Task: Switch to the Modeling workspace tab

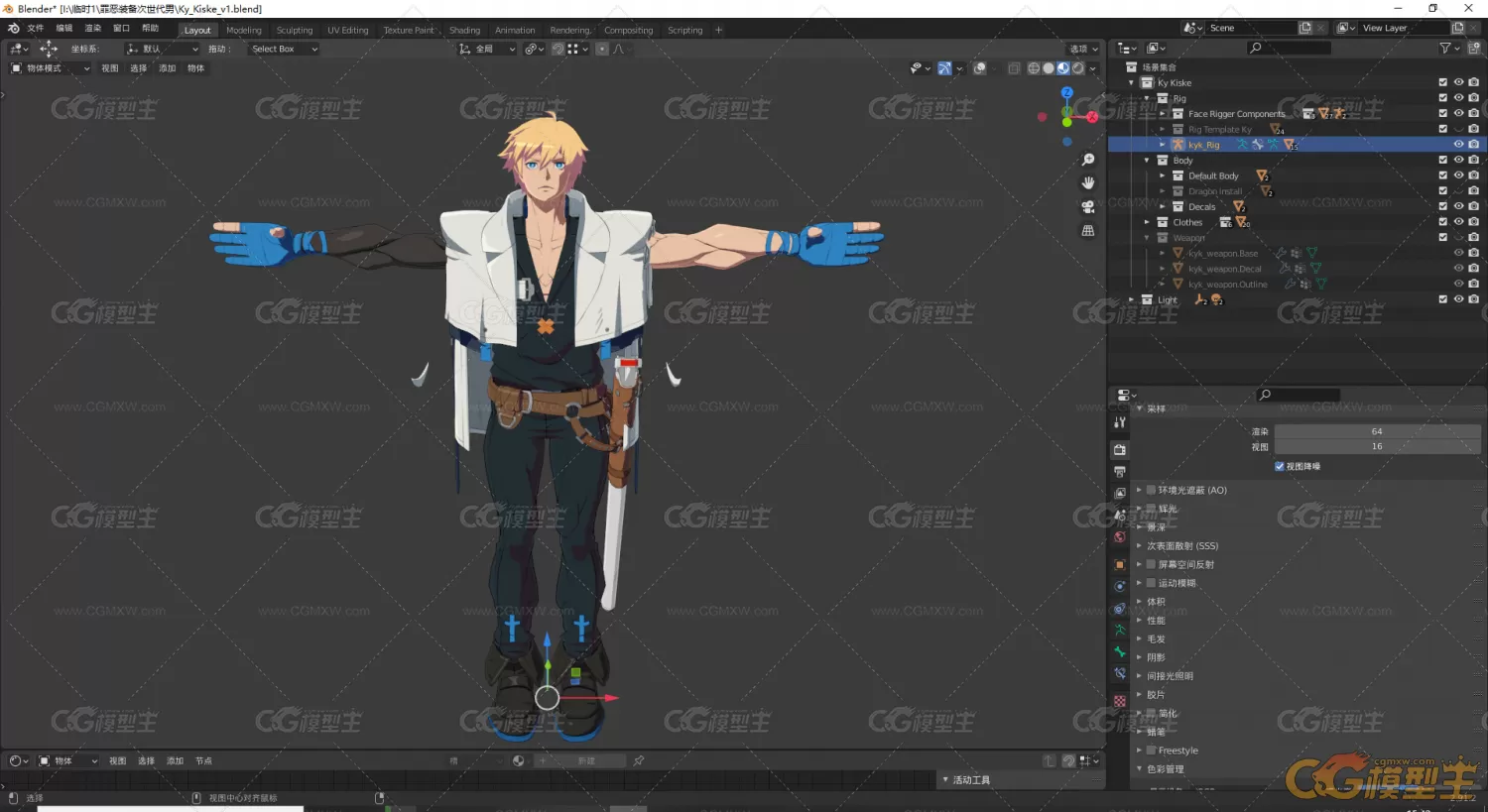Action: pos(244,30)
